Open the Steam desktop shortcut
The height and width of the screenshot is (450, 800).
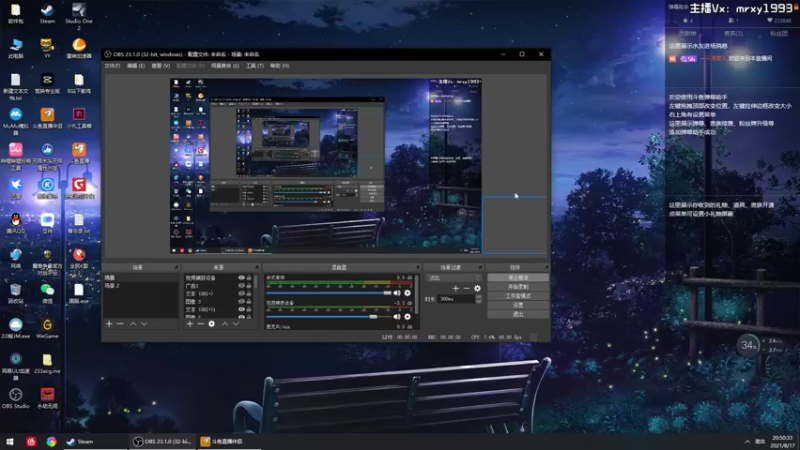coord(47,13)
